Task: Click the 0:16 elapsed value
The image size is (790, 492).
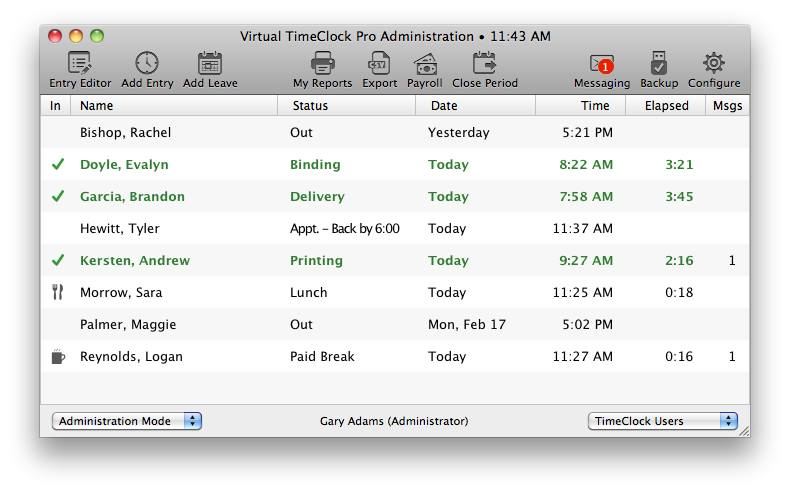Action: (679, 357)
